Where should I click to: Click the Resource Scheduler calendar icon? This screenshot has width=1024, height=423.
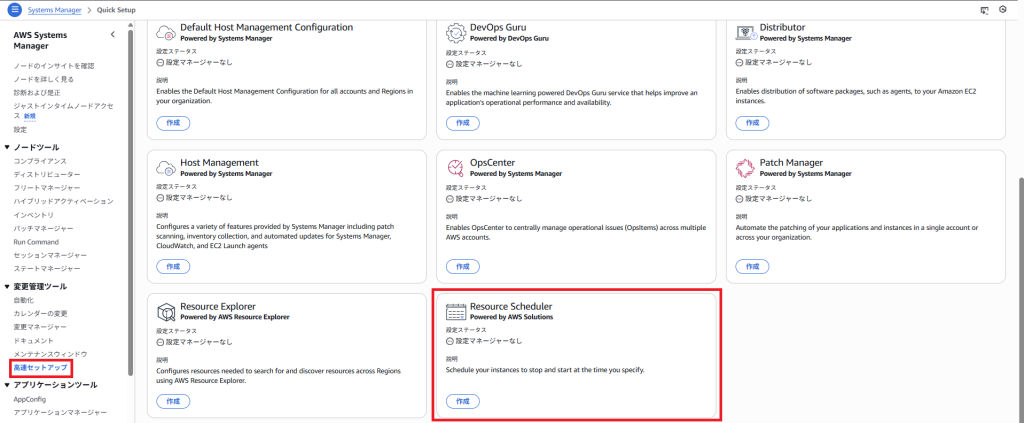click(x=455, y=311)
